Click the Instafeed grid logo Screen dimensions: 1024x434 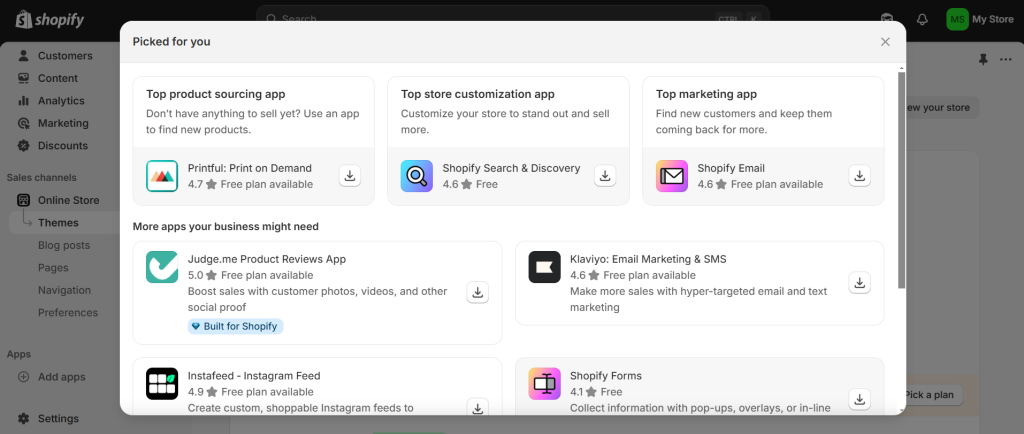point(162,384)
